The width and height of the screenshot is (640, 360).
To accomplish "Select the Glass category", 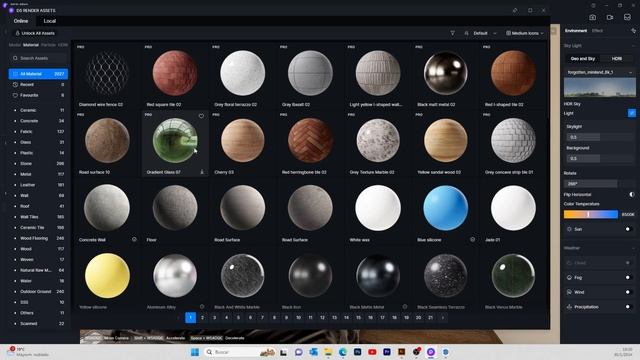I will 38,142.
